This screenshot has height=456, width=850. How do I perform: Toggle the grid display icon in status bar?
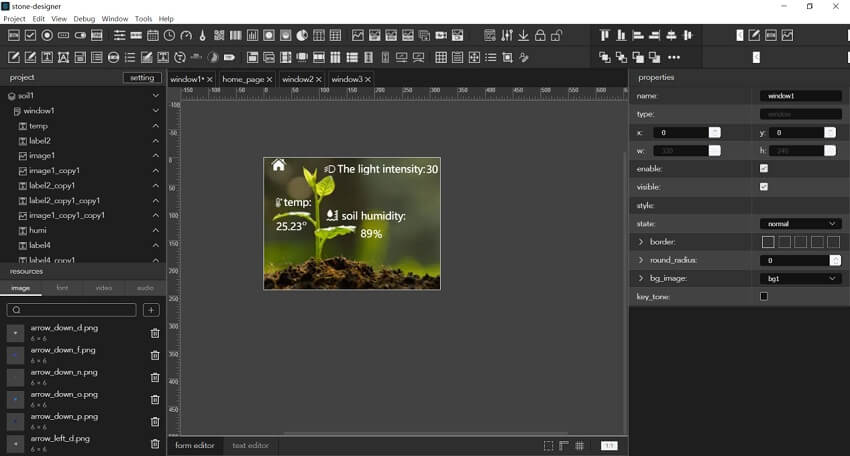click(x=579, y=446)
